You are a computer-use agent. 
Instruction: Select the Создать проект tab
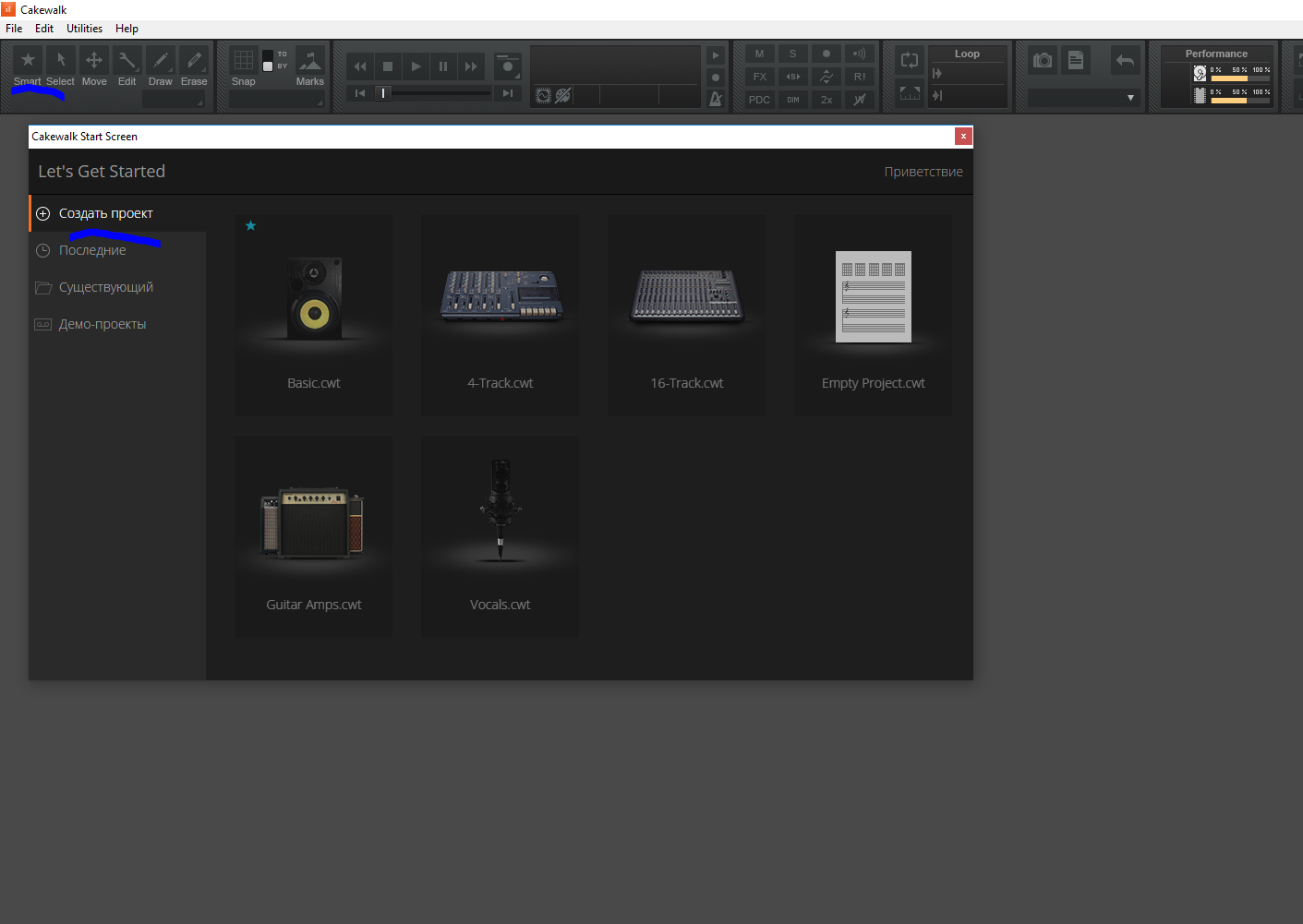[118, 213]
